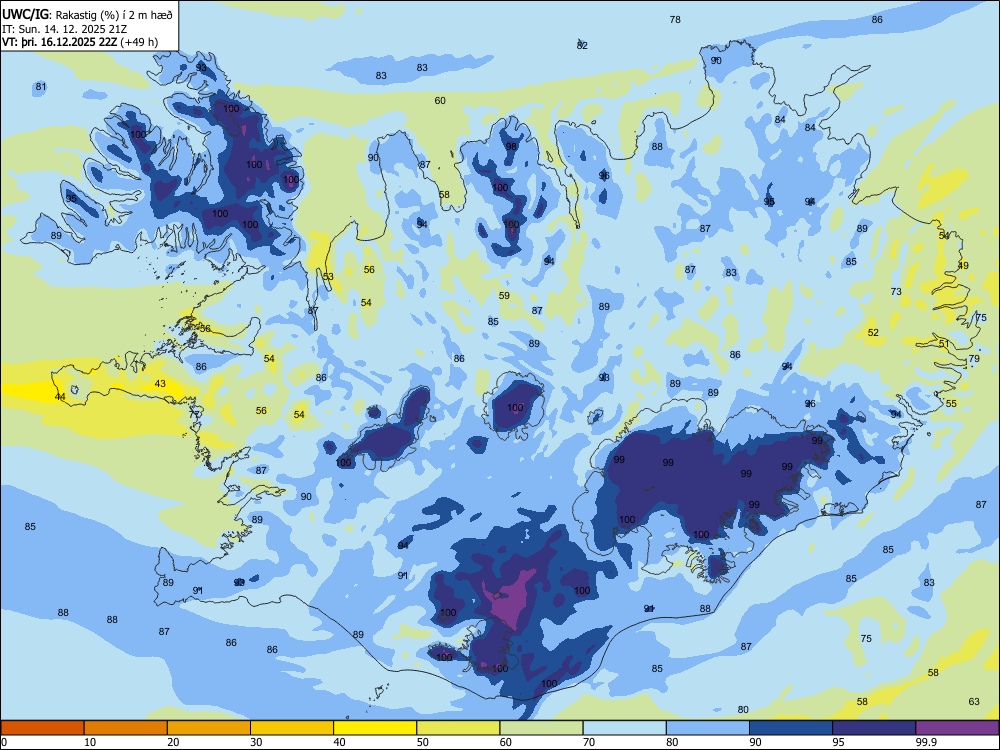Click the golden 30–40 legend swatch

[292, 728]
